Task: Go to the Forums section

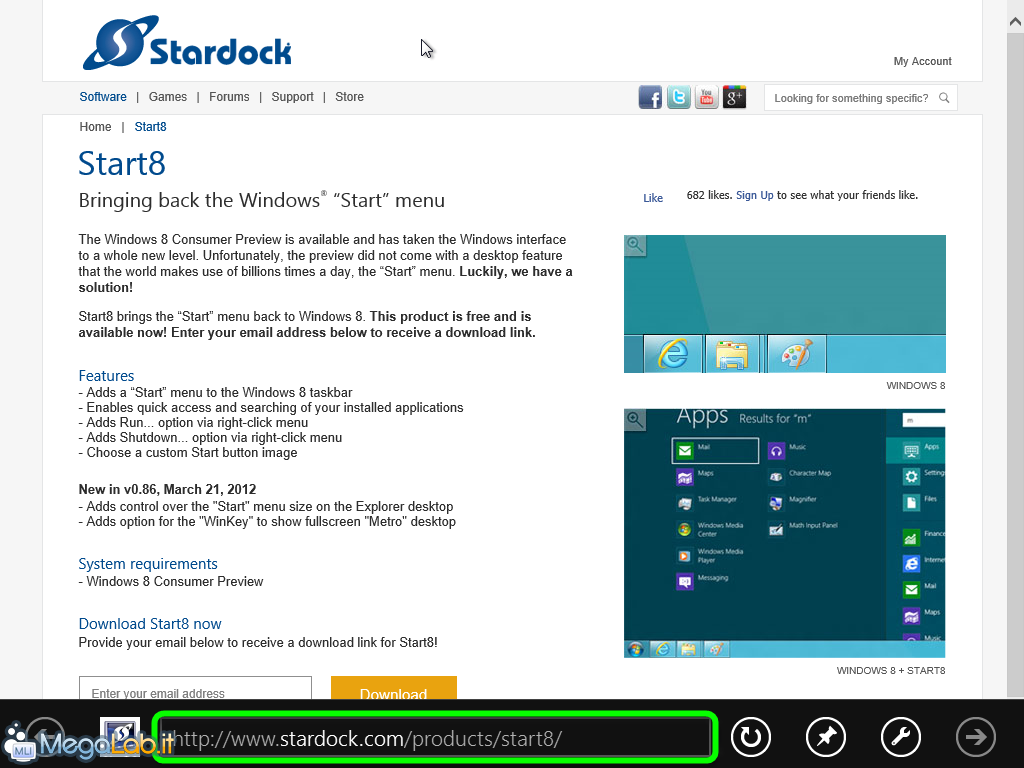Action: (x=229, y=97)
